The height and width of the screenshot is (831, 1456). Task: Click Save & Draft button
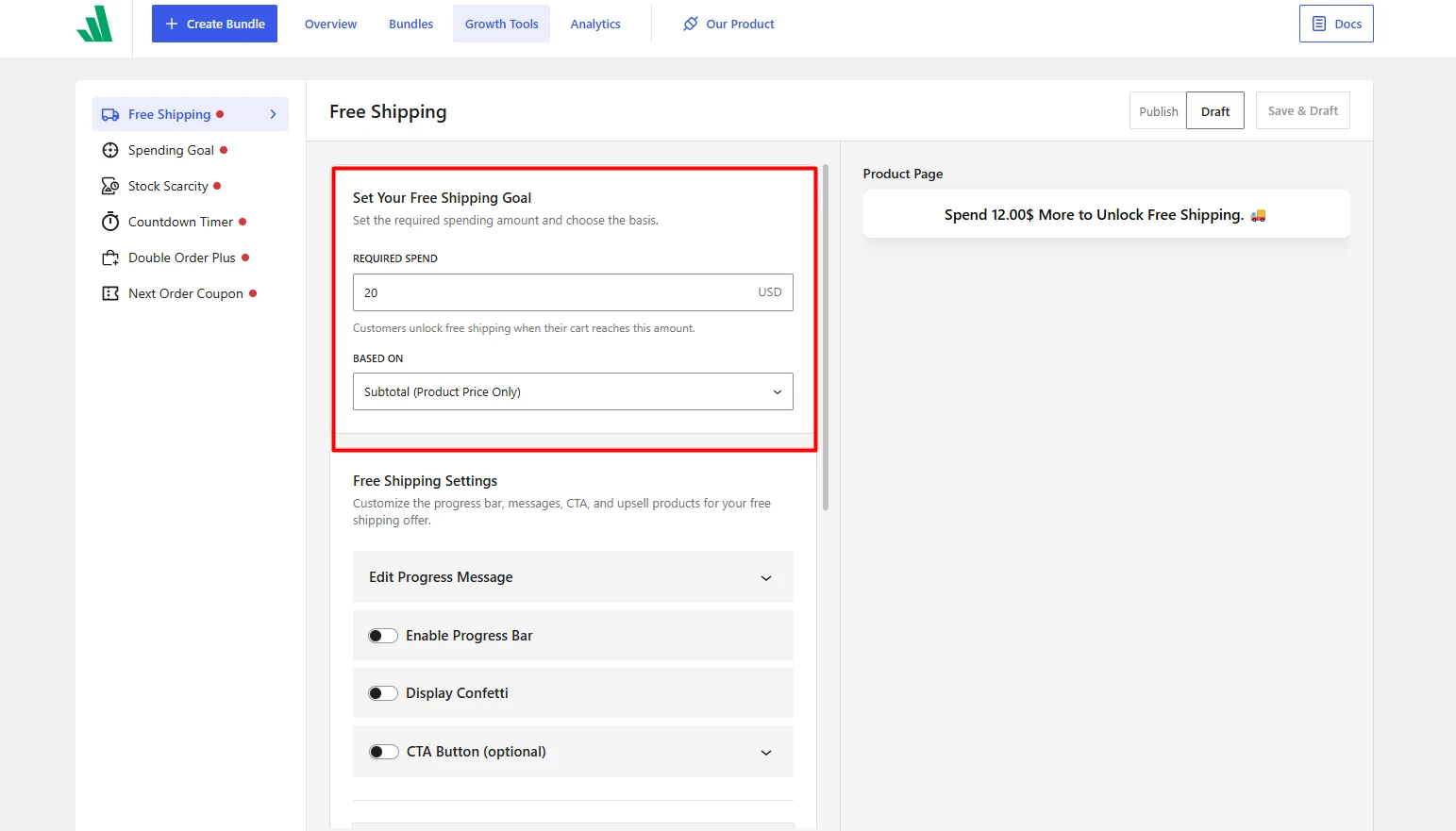pyautogui.click(x=1303, y=110)
